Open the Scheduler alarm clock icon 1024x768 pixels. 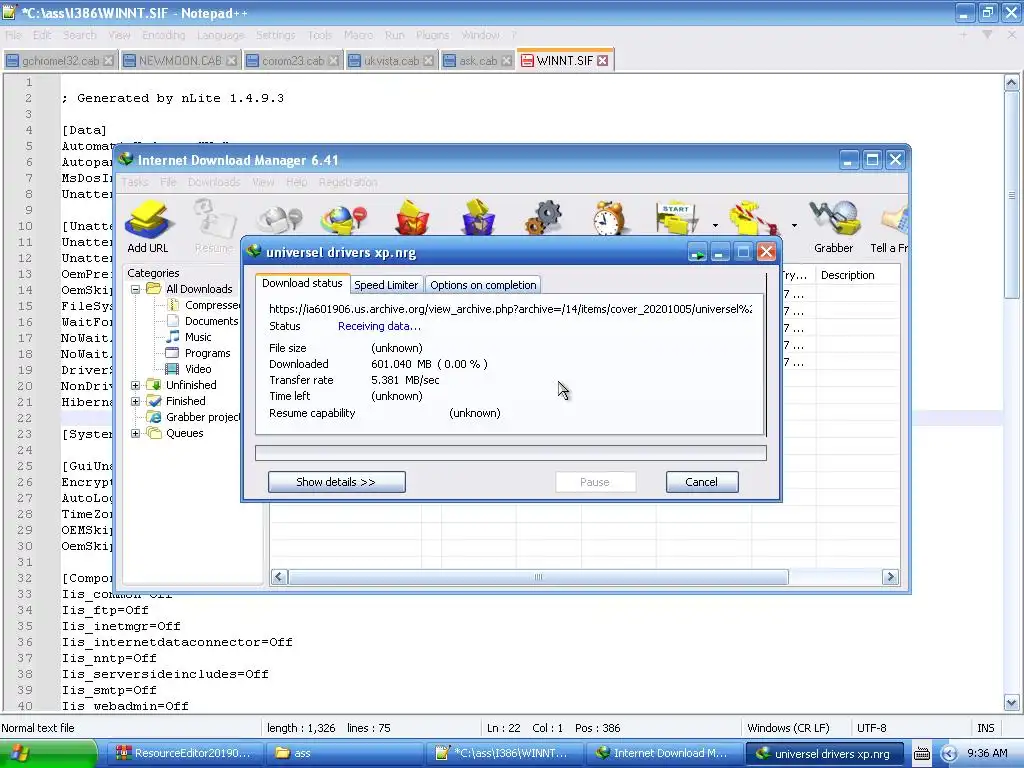click(x=609, y=217)
